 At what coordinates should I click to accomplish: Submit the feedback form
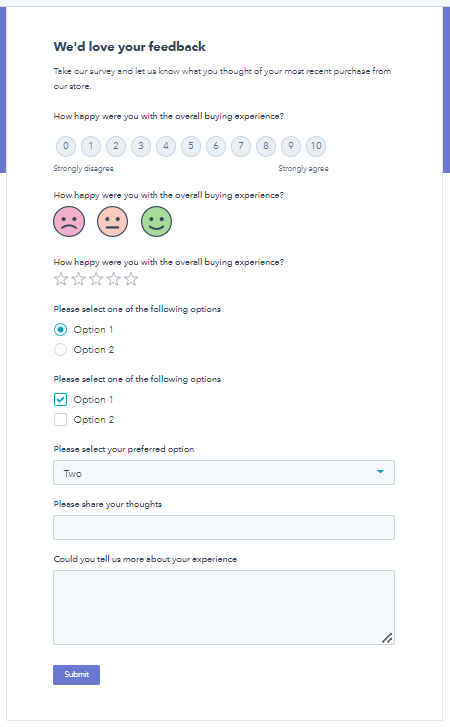click(76, 675)
